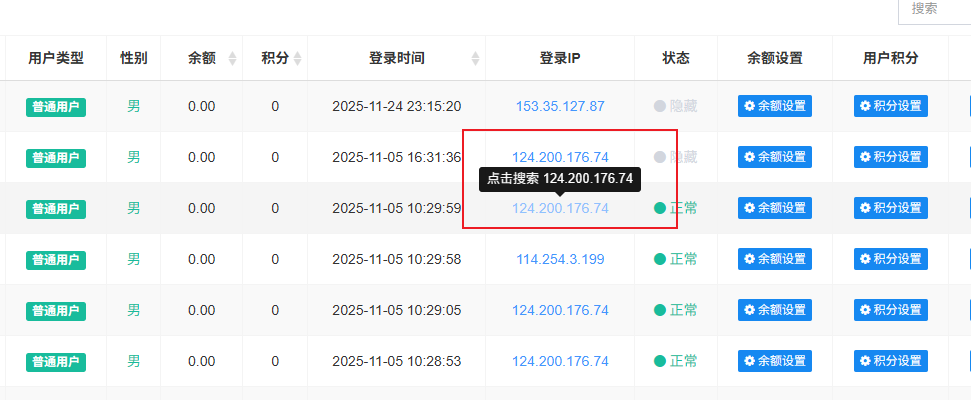Sort the table by 登录时间 column arrows
Image resolution: width=971 pixels, height=400 pixels.
click(476, 59)
